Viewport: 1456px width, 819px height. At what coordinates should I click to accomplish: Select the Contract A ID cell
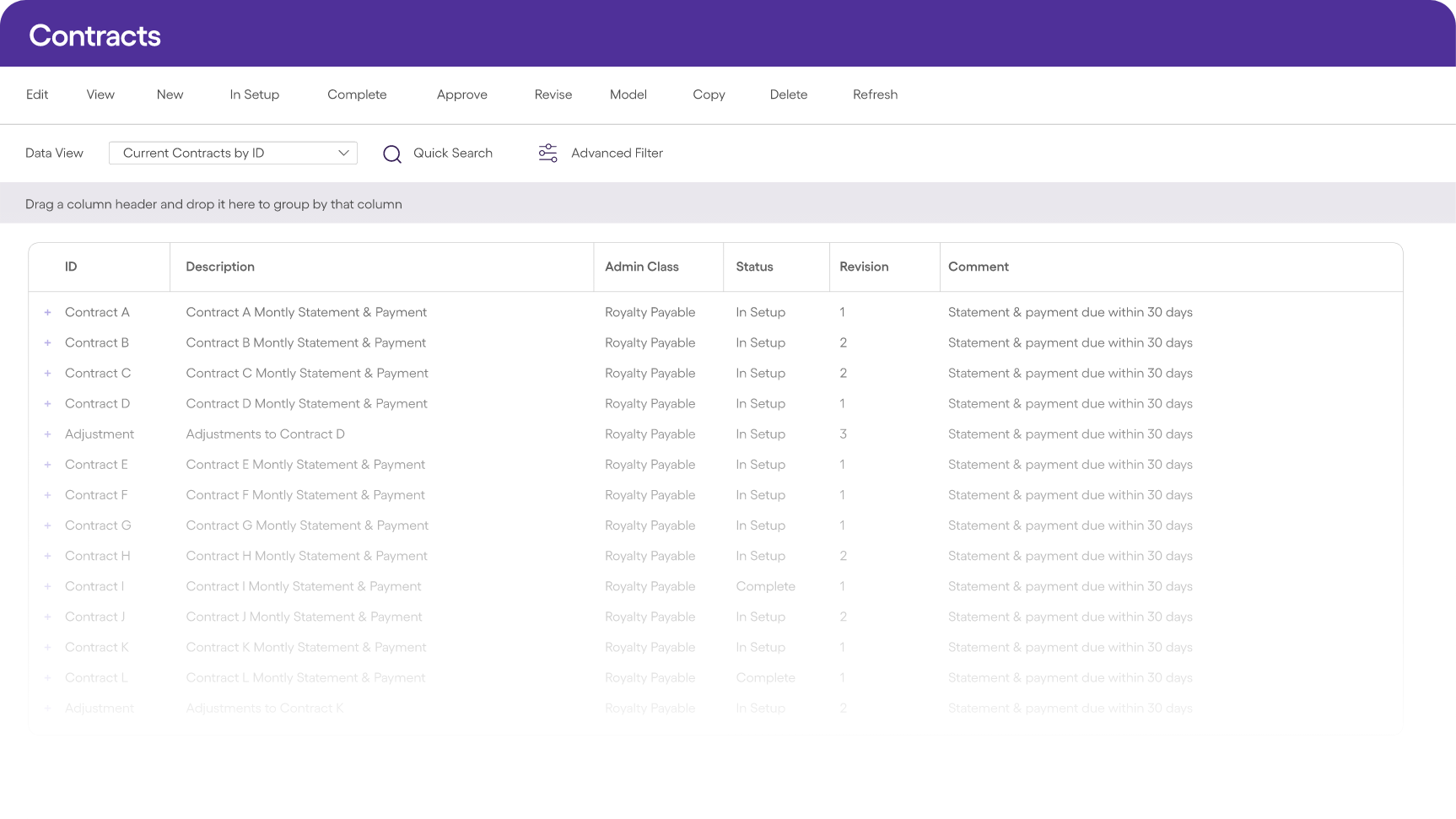tap(97, 312)
